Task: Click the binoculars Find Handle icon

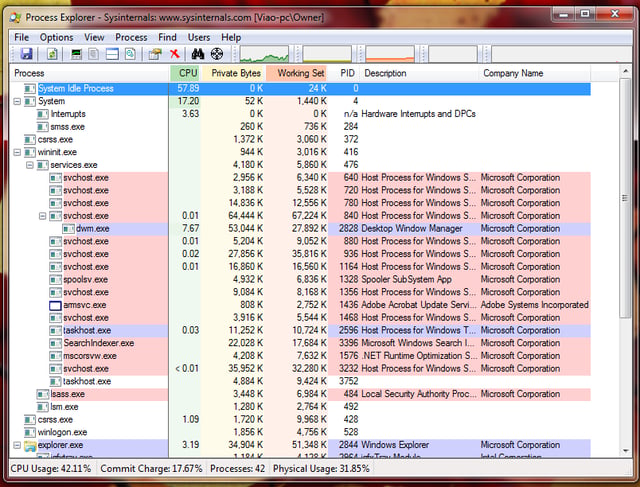Action: pyautogui.click(x=198, y=54)
